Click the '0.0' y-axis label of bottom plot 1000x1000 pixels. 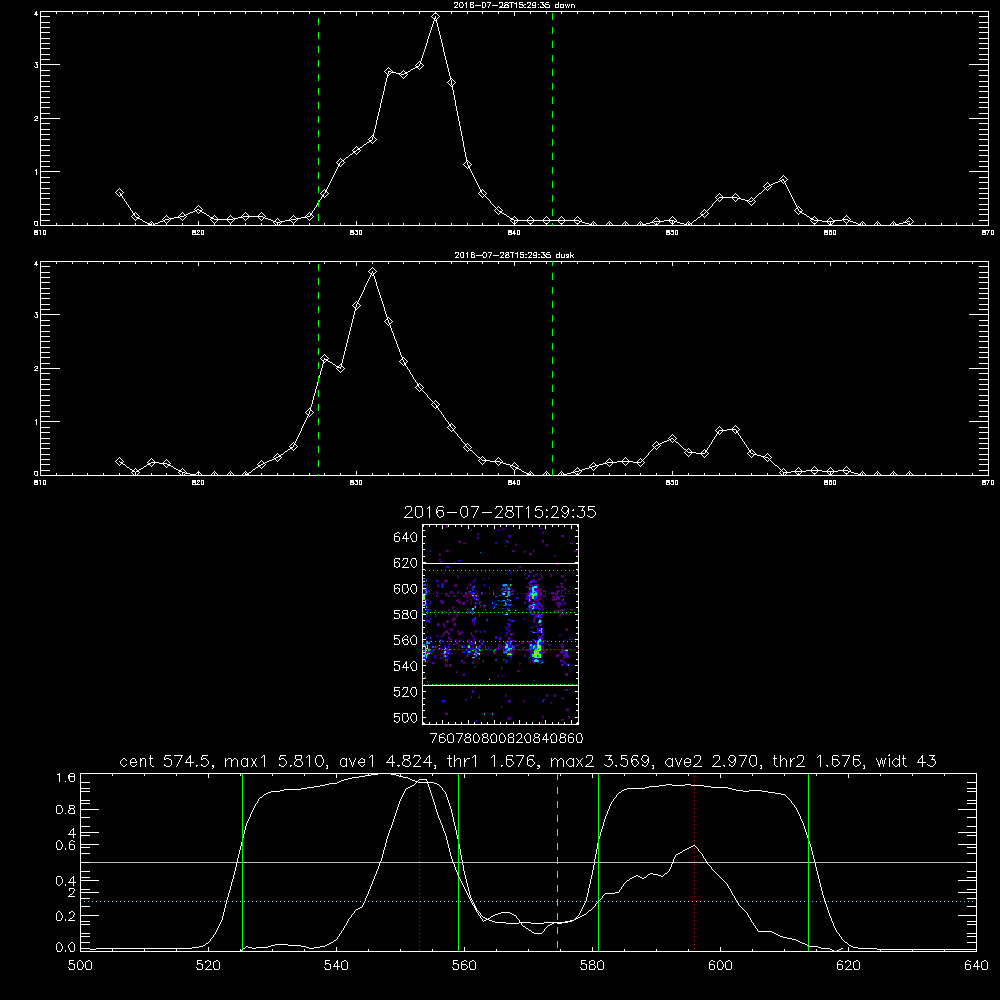tap(66, 948)
